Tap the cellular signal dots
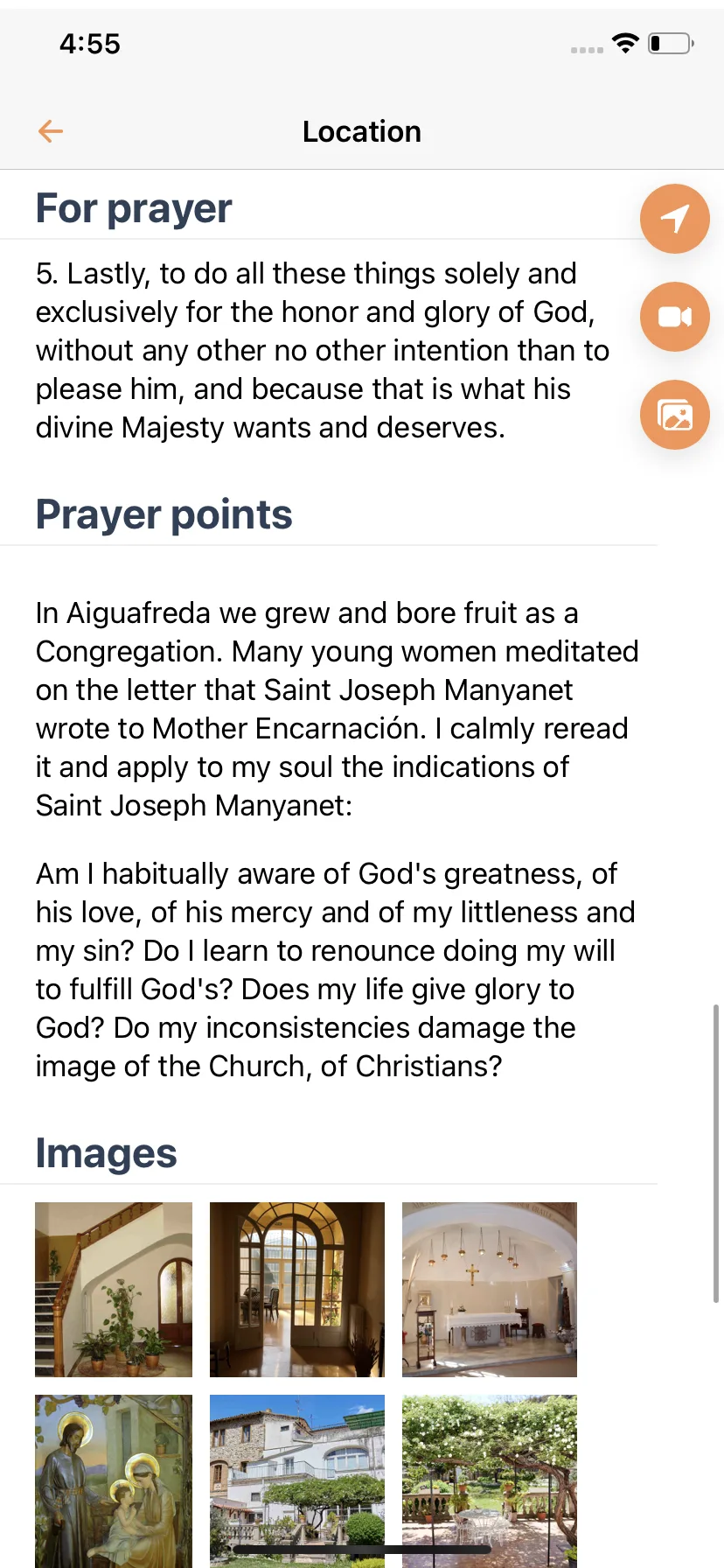 [x=587, y=50]
